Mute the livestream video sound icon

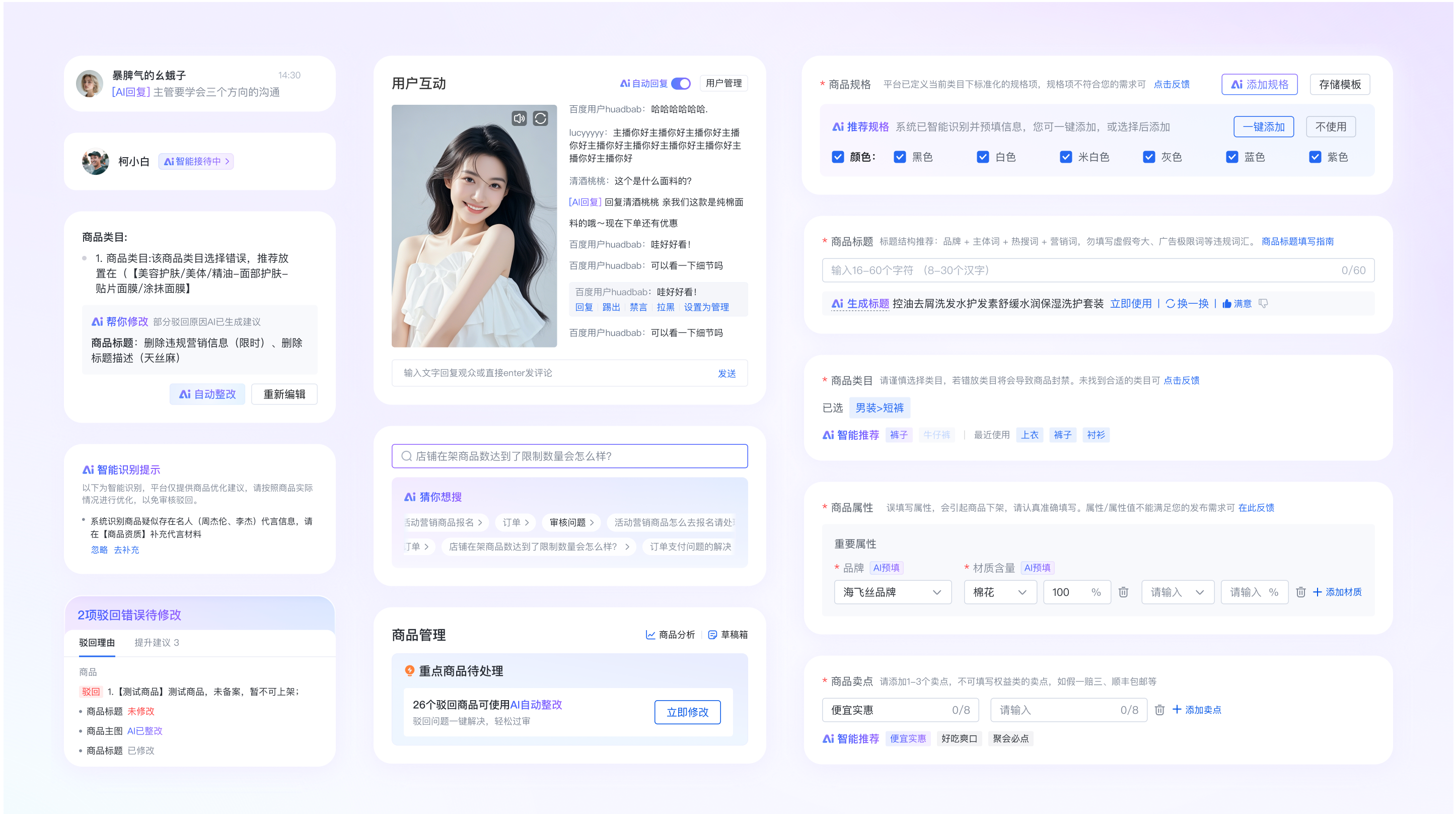pyautogui.click(x=519, y=118)
